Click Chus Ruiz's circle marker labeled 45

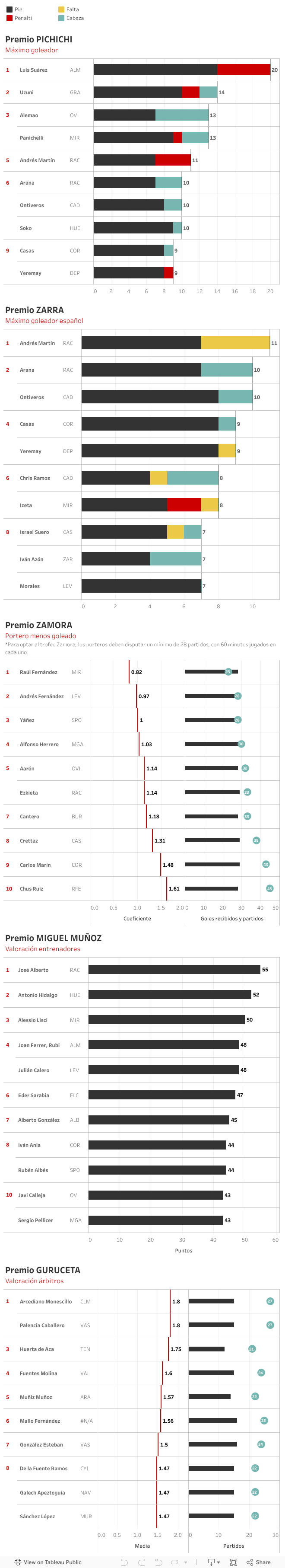tap(270, 889)
